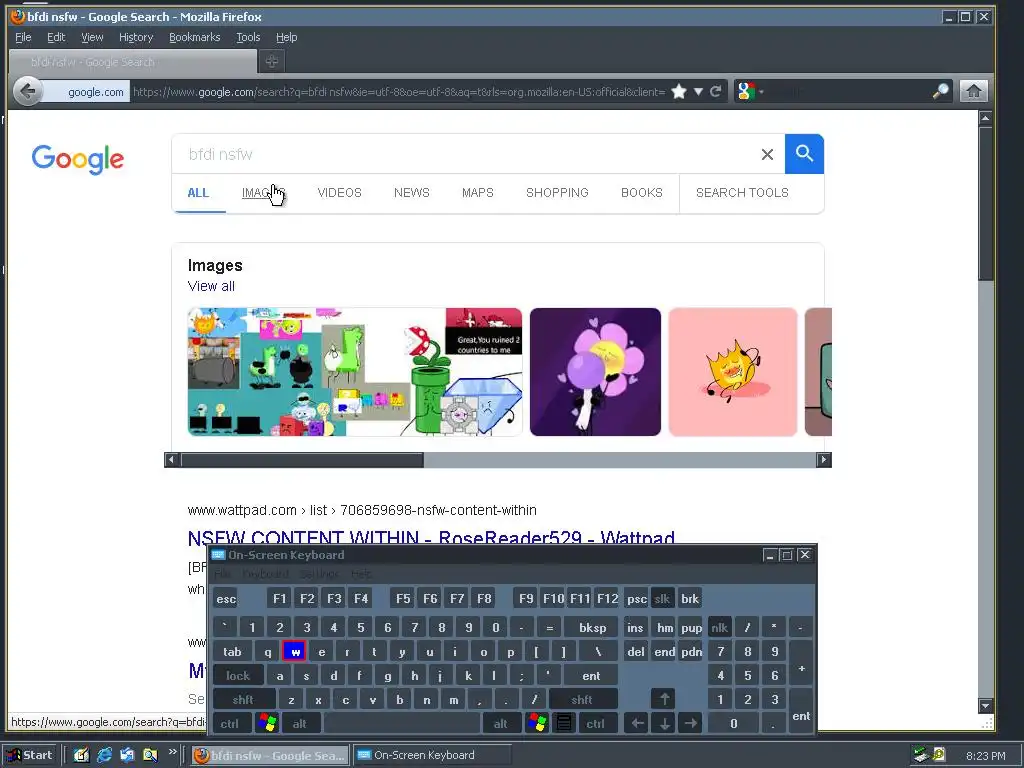
Task: Click the right arrow key on keyboard
Action: click(x=690, y=723)
